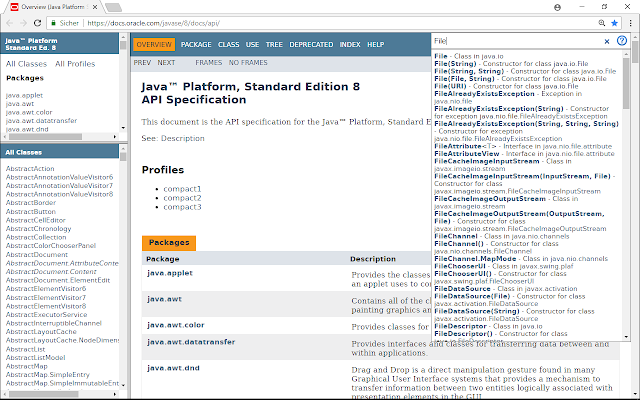Click All Classes link in top-left frame
The height and width of the screenshot is (400, 640).
click(x=27, y=64)
